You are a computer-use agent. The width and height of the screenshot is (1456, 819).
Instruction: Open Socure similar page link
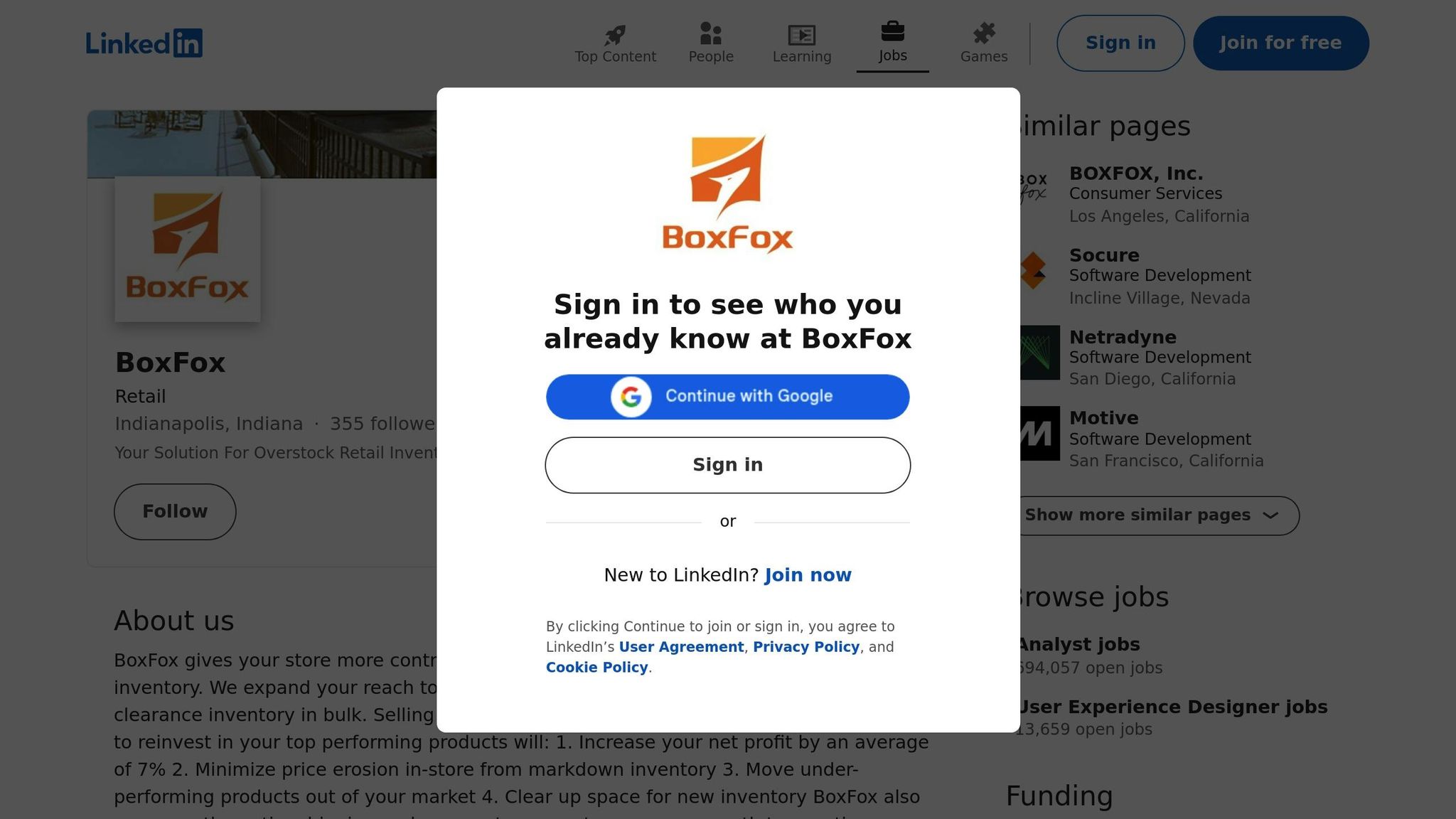pos(1103,255)
